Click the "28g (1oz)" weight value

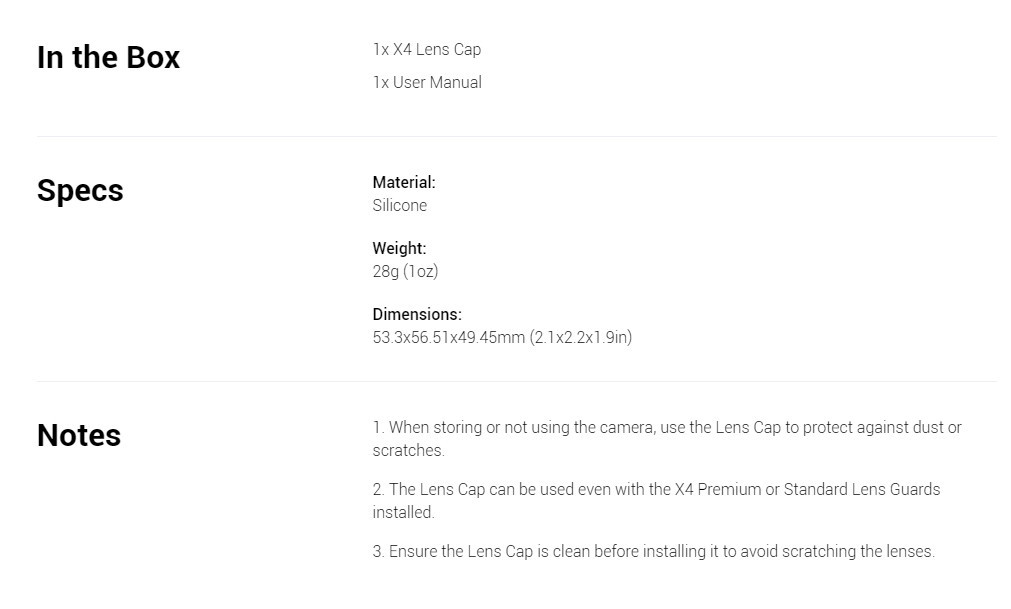point(406,271)
